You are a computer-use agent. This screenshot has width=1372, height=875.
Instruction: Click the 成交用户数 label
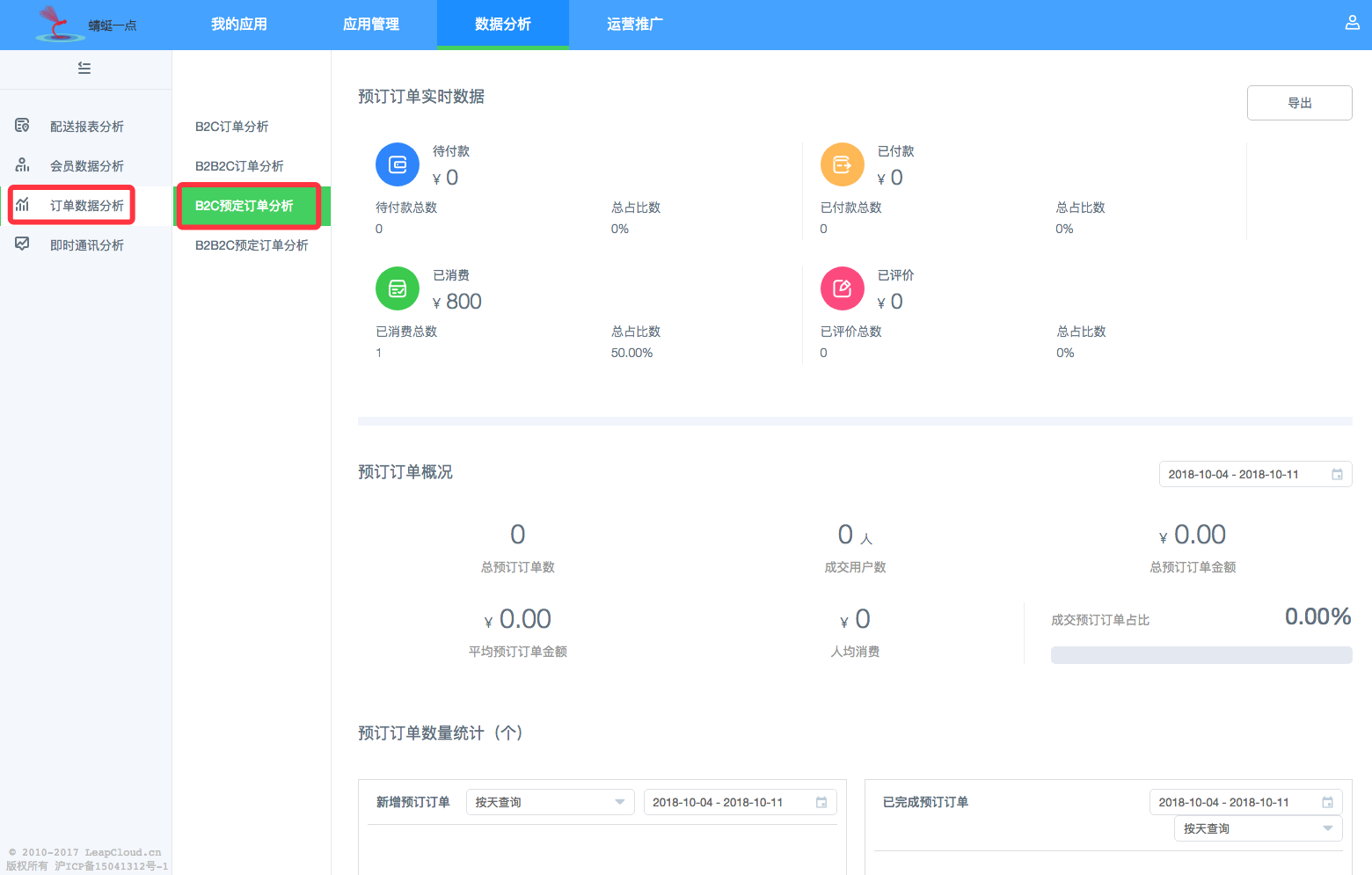(856, 567)
